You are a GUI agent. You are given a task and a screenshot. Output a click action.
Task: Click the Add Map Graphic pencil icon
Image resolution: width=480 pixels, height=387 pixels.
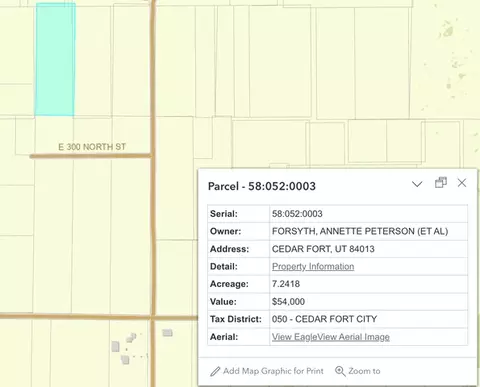[x=215, y=371]
